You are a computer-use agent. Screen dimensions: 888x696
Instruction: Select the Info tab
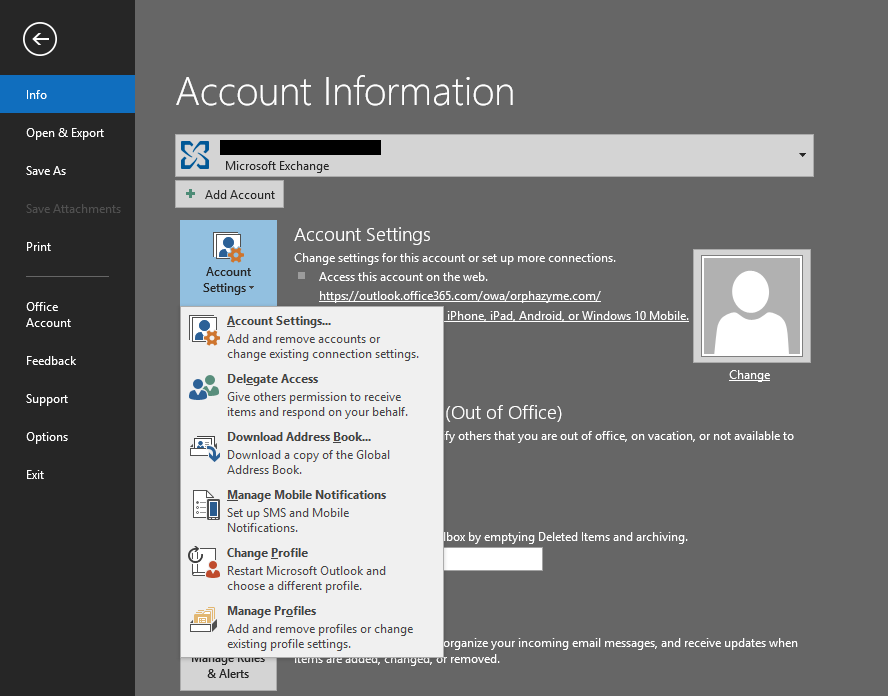coord(67,95)
